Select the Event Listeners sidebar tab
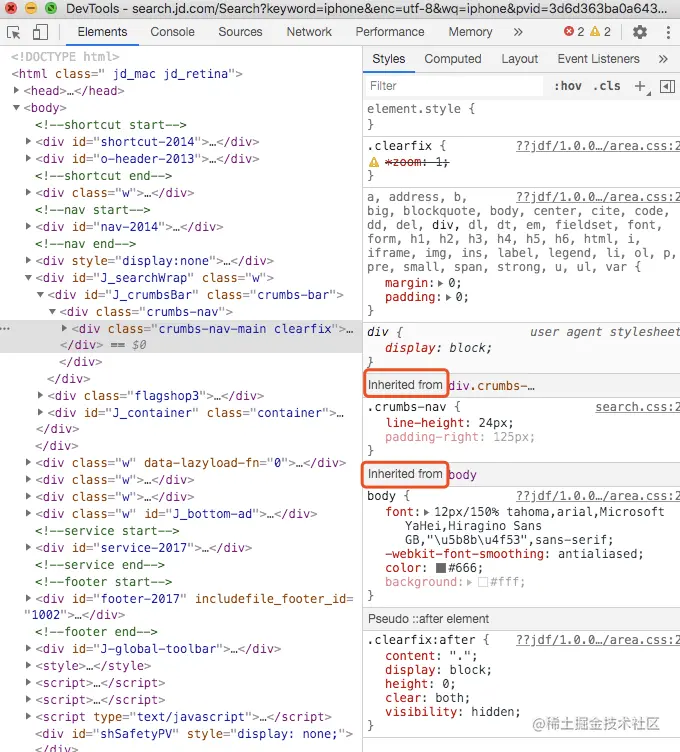Image resolution: width=680 pixels, height=752 pixels. pos(598,59)
